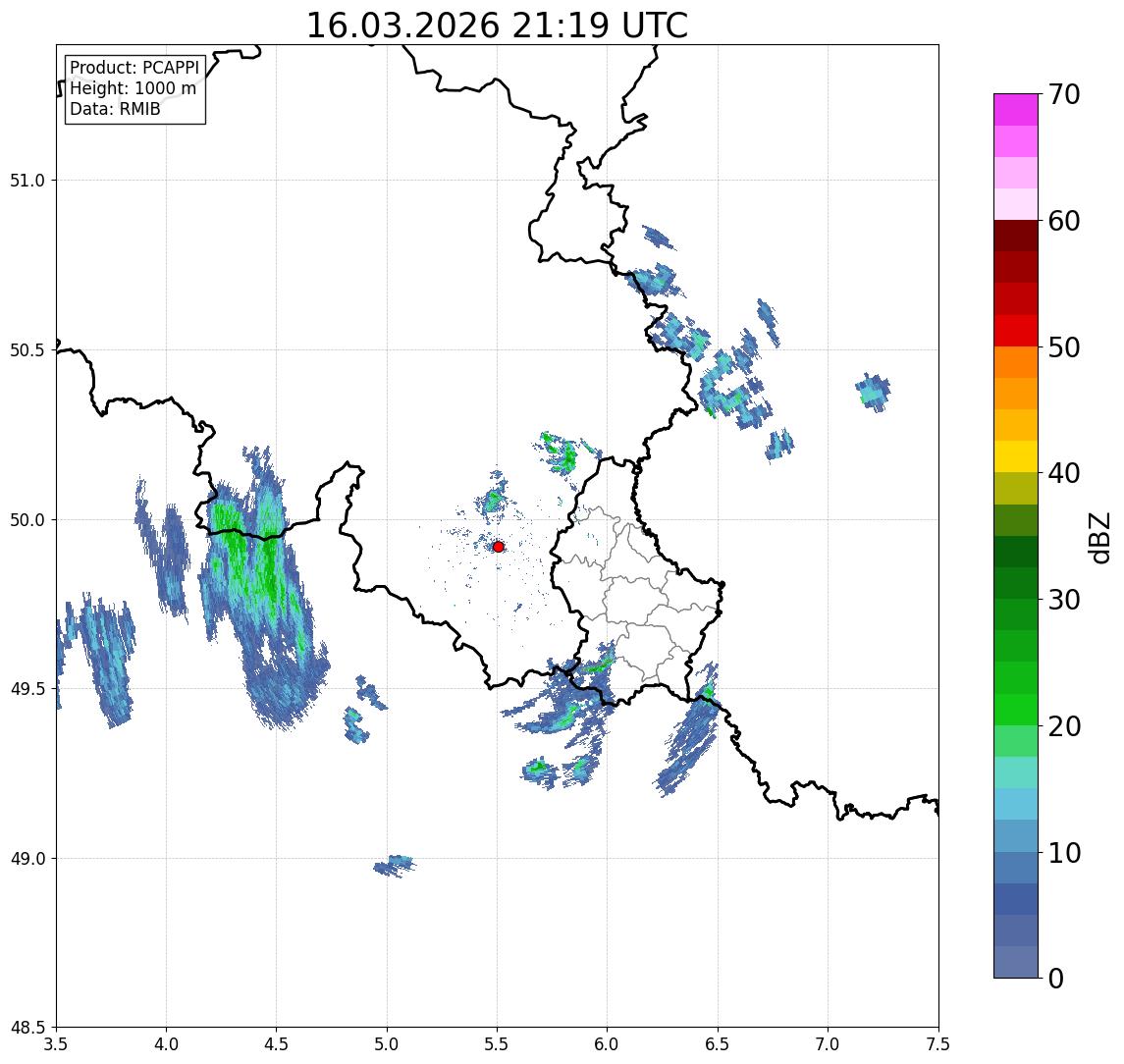
Task: Click longitude tick label '3.5'
Action: (56, 1044)
